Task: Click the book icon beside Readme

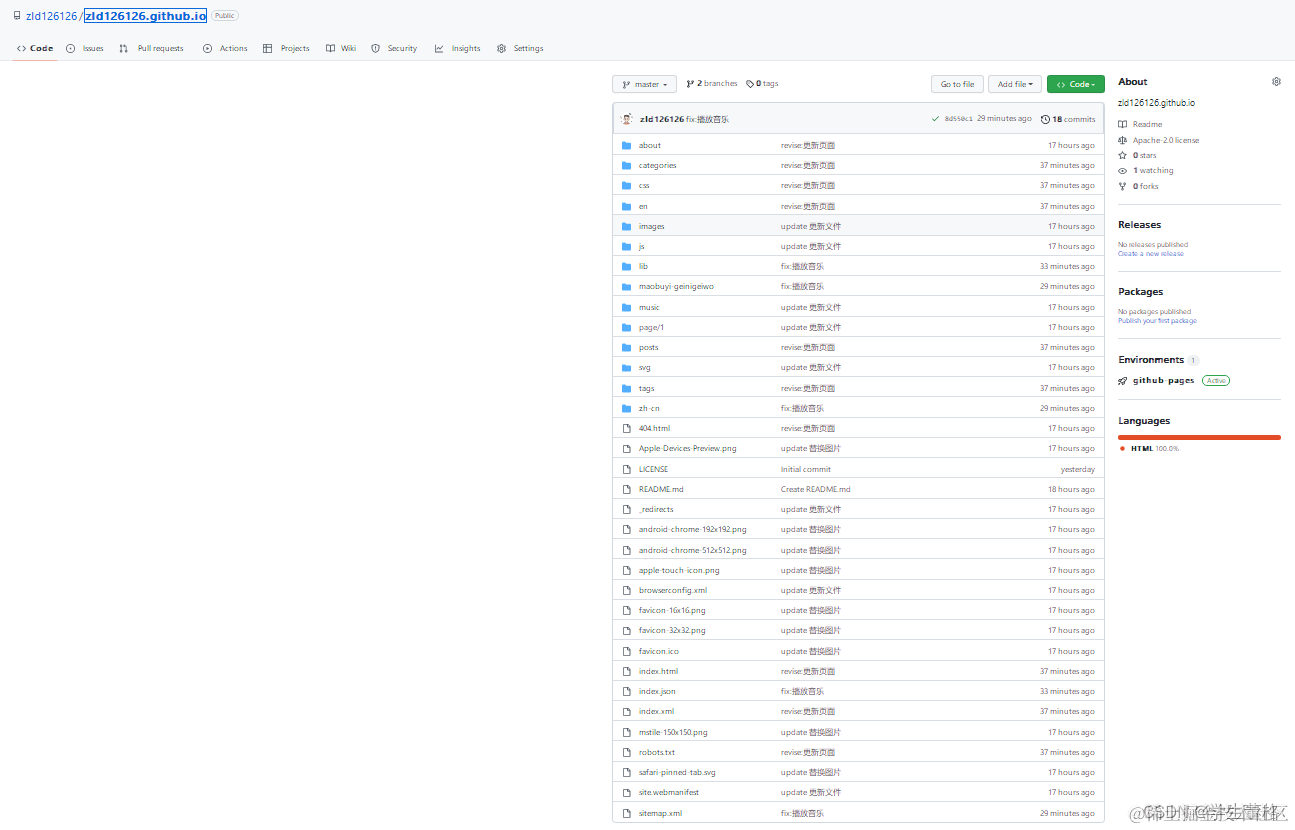Action: 1123,125
